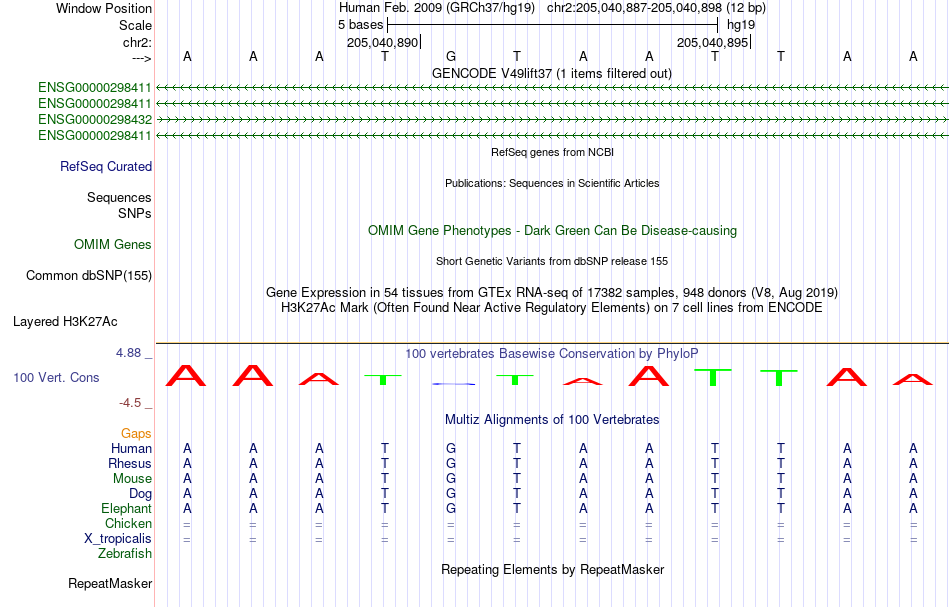Click Repeating Elements by RepeatMasker title

point(552,569)
